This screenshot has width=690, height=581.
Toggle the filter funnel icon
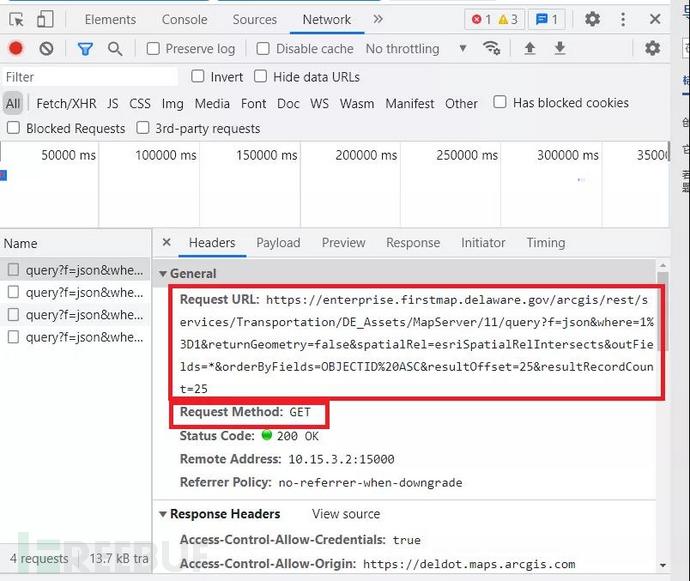coord(85,48)
